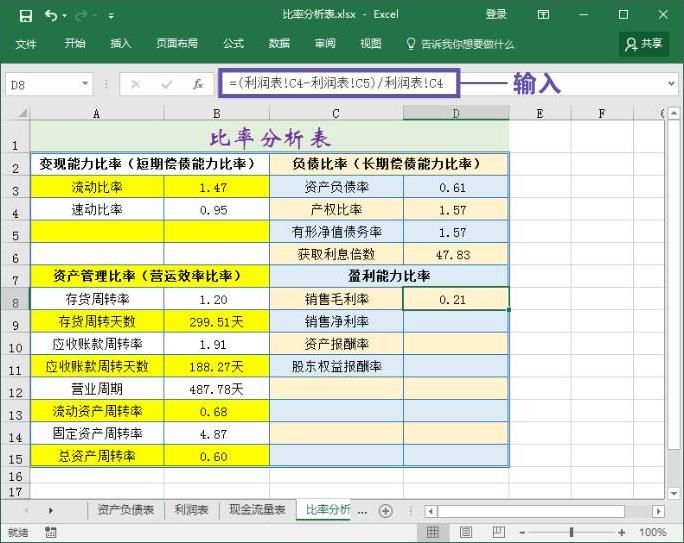Switch to the 开始 ribbon tab
Viewport: 684px width, 543px height.
point(75,43)
